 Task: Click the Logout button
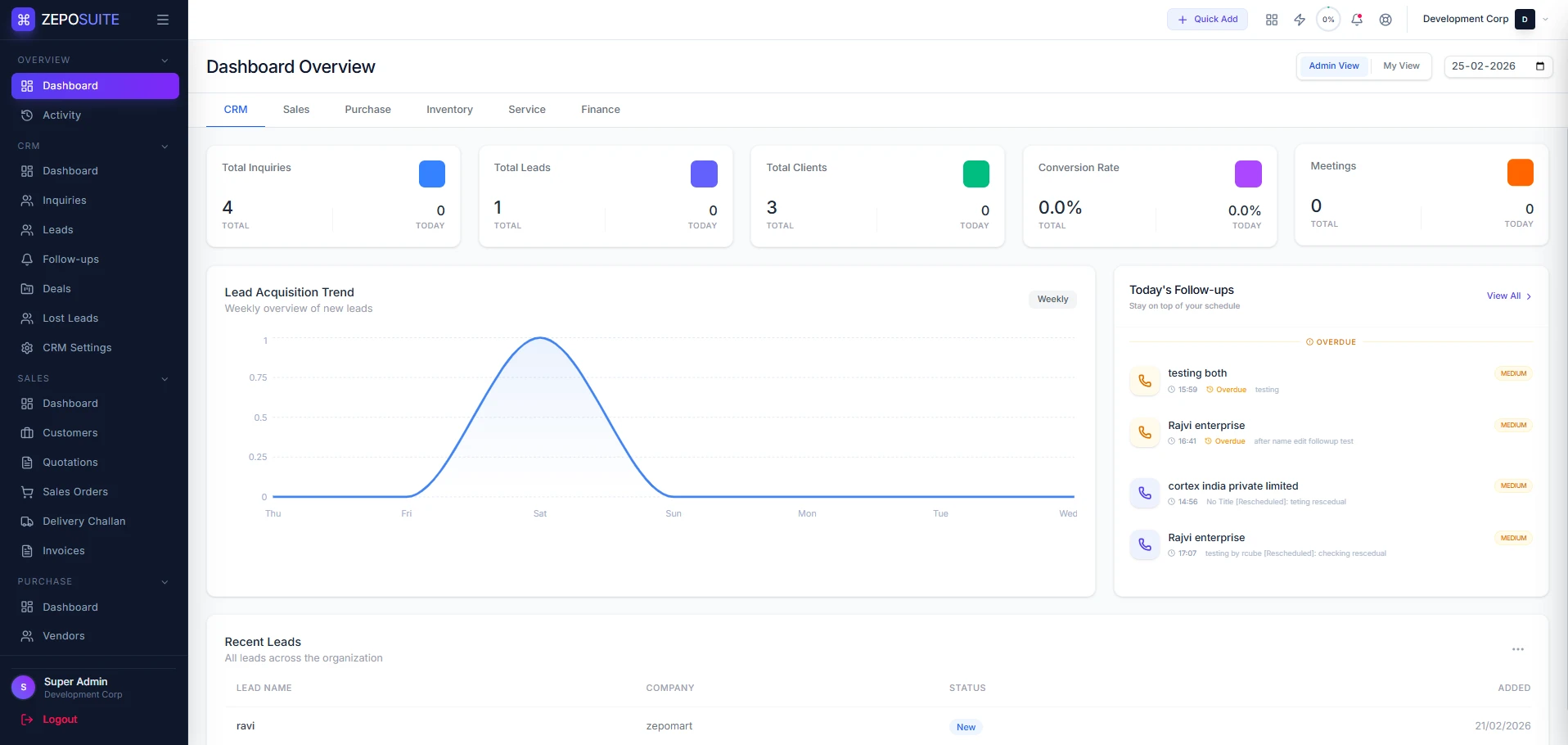pos(58,719)
